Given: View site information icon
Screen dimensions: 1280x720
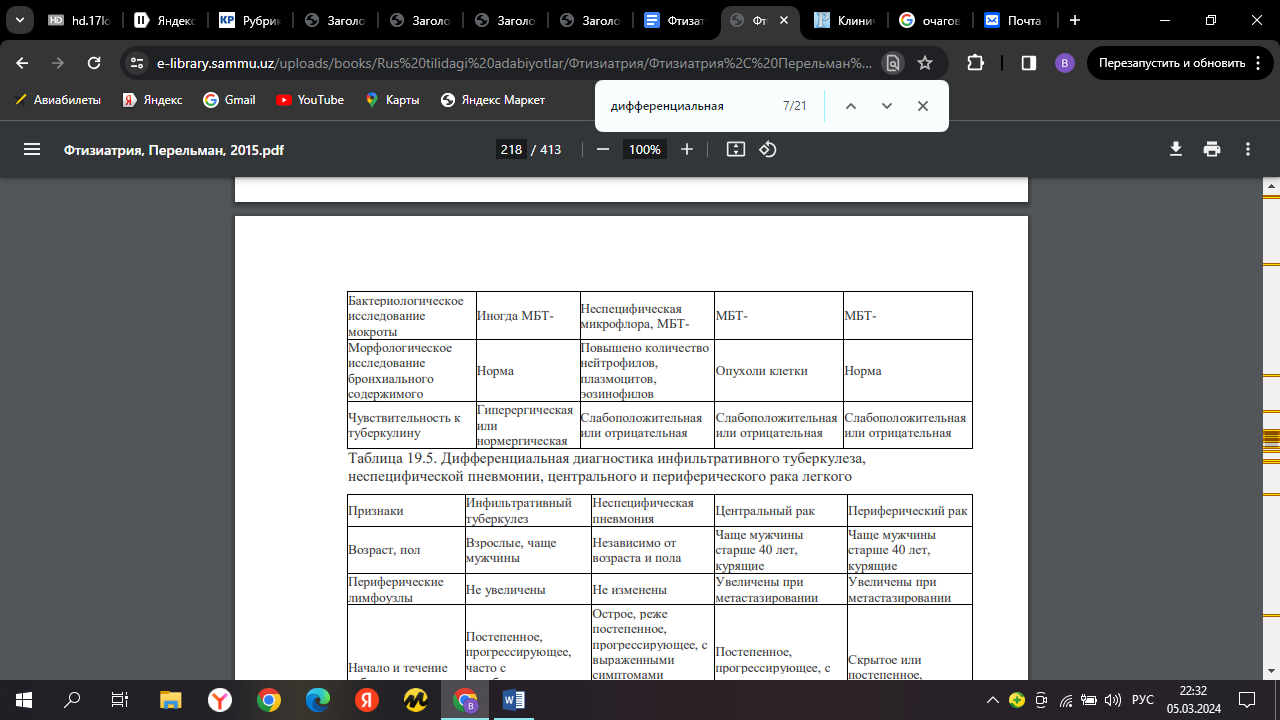Looking at the screenshot, I should click(137, 63).
